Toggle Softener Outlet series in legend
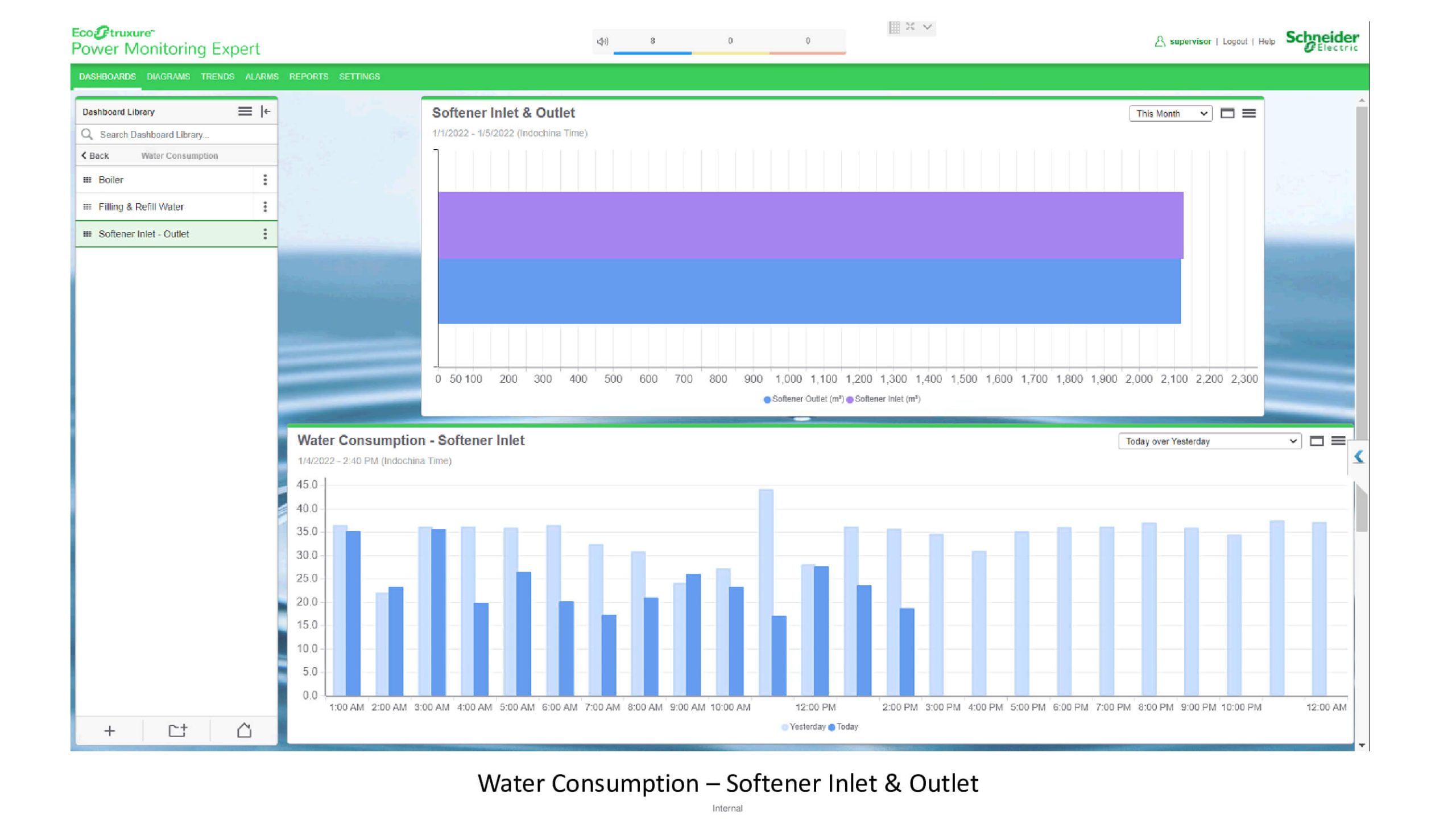This screenshot has width=1456, height=819. 803,399
